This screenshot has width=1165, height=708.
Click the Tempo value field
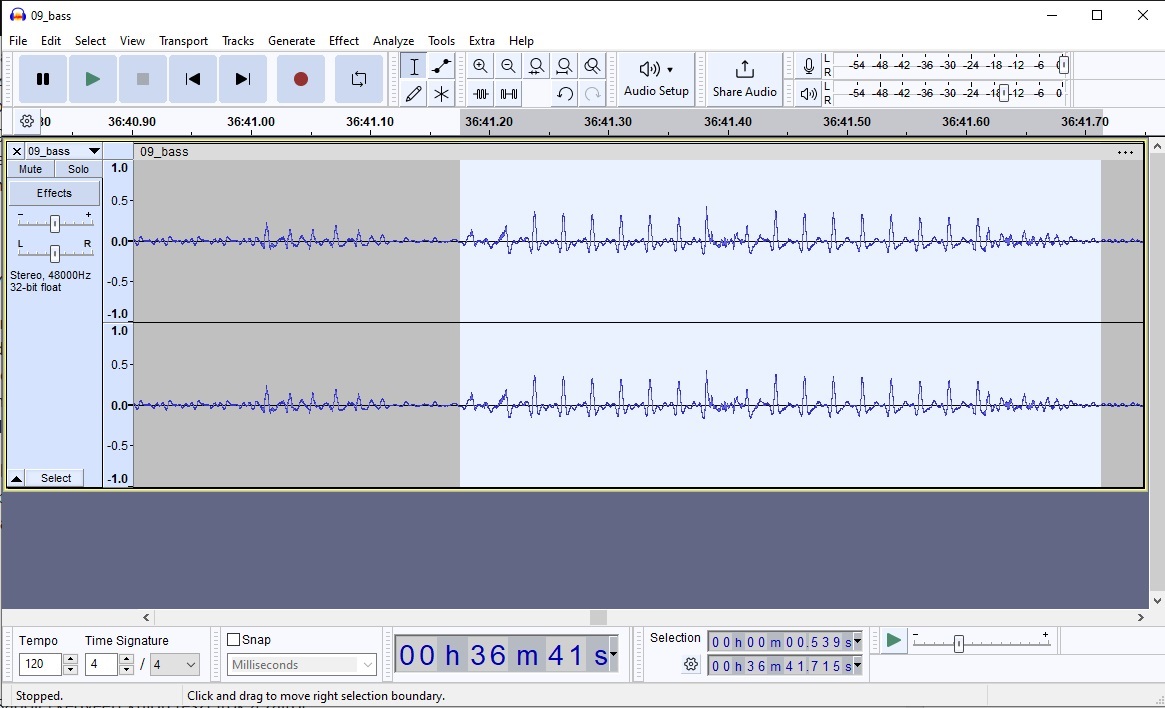(40, 664)
